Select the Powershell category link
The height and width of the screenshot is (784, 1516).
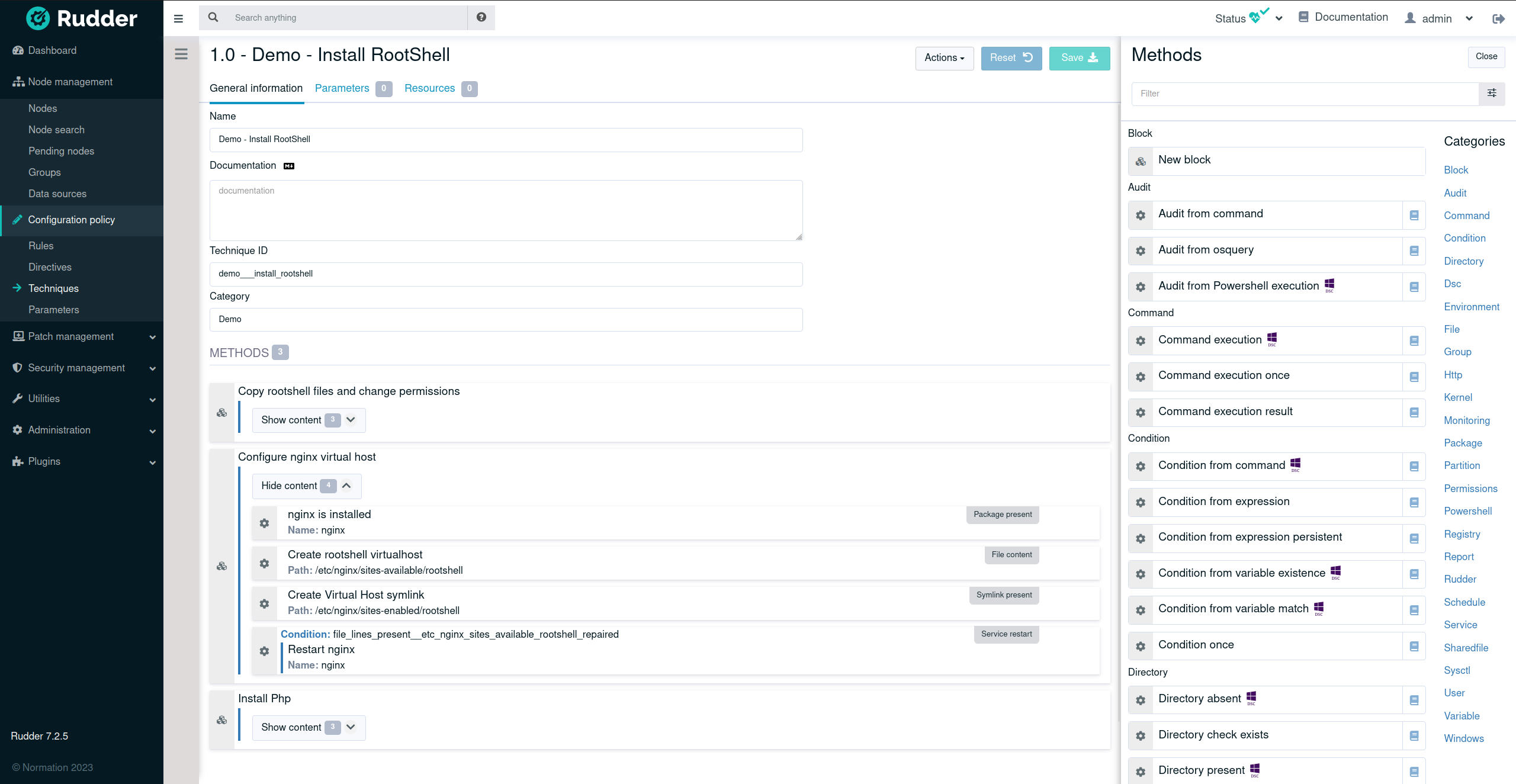[x=1468, y=510]
